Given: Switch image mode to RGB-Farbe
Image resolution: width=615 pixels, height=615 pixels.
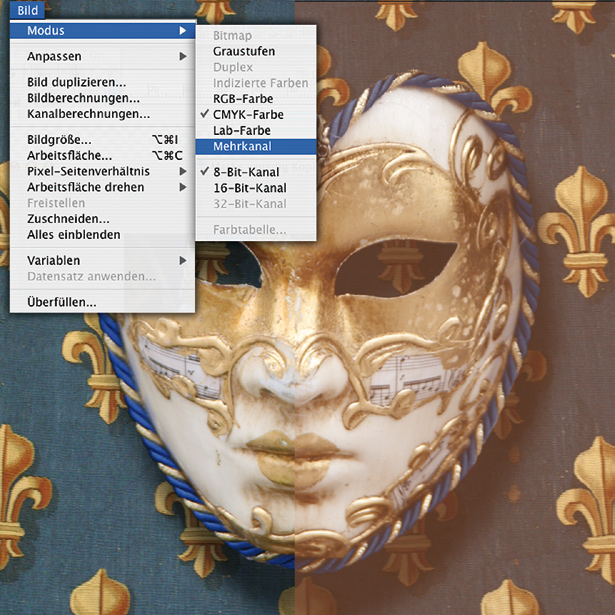Looking at the screenshot, I should (256, 99).
